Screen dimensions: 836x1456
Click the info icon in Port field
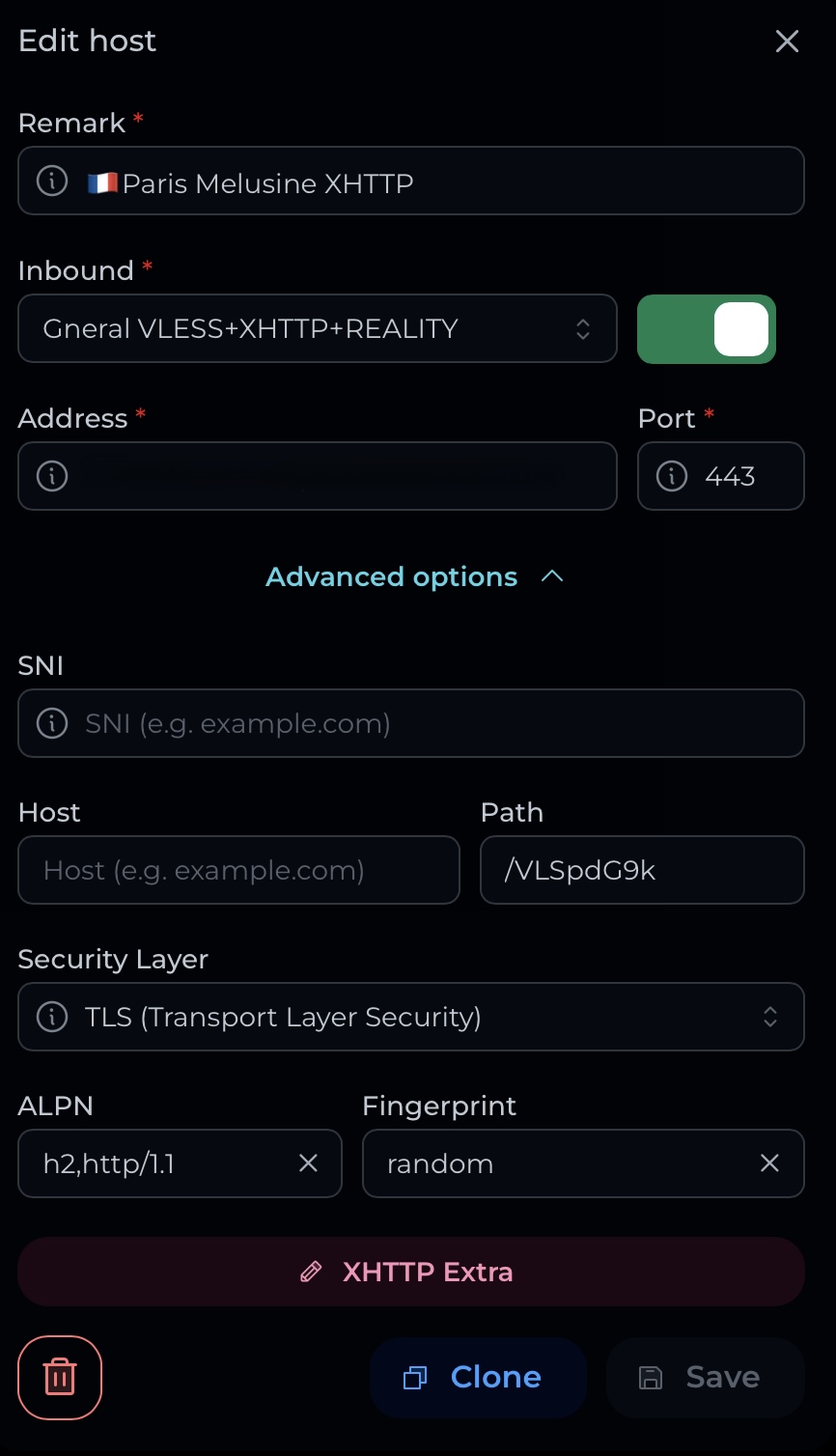pos(672,476)
